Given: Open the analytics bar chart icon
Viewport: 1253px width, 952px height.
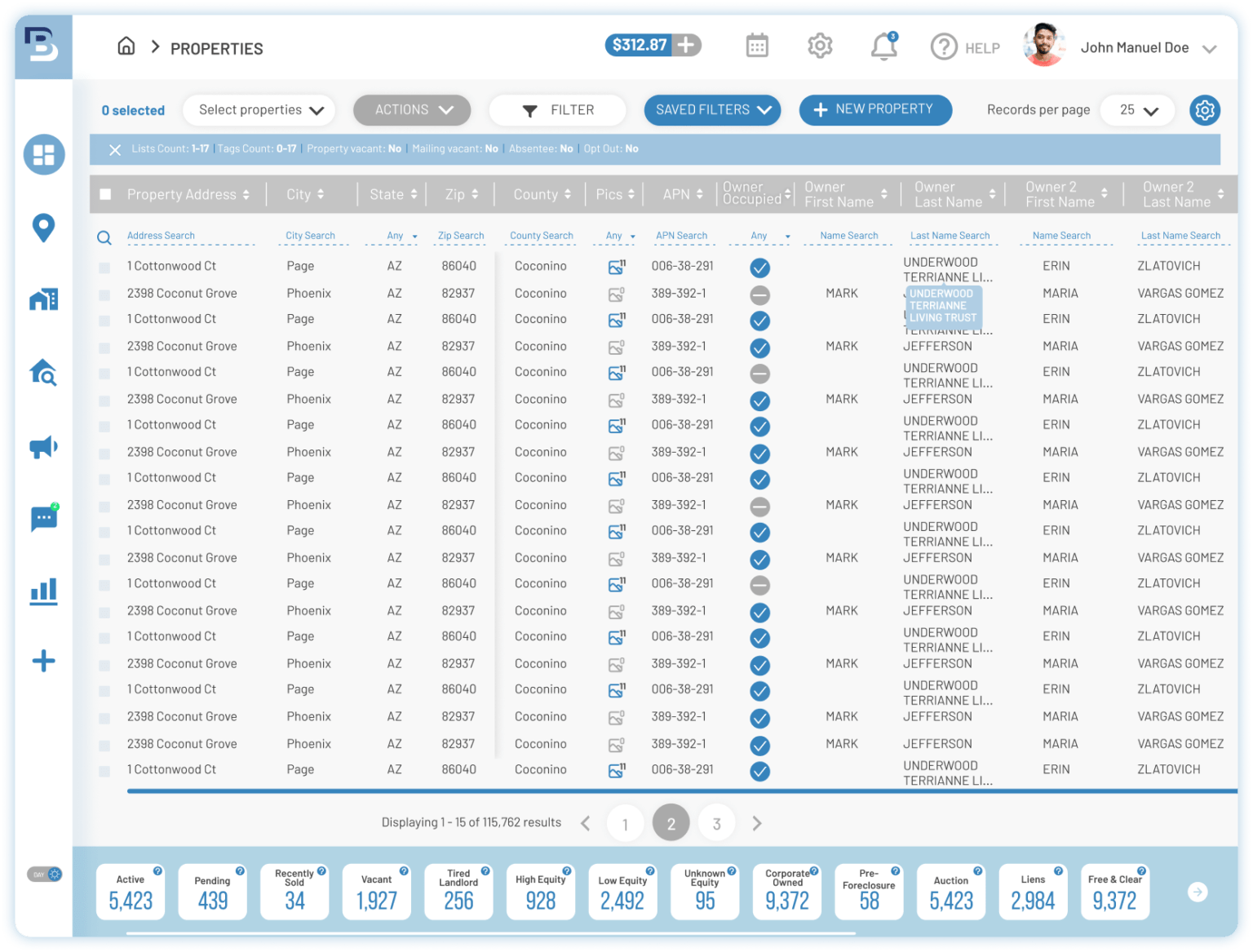Looking at the screenshot, I should [x=43, y=591].
